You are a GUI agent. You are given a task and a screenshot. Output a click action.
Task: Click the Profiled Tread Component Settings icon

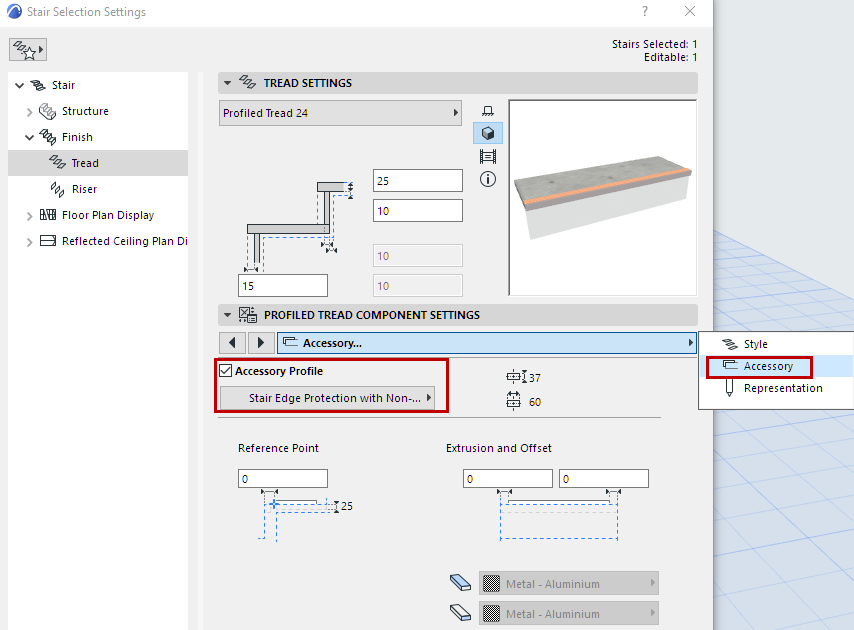point(248,315)
